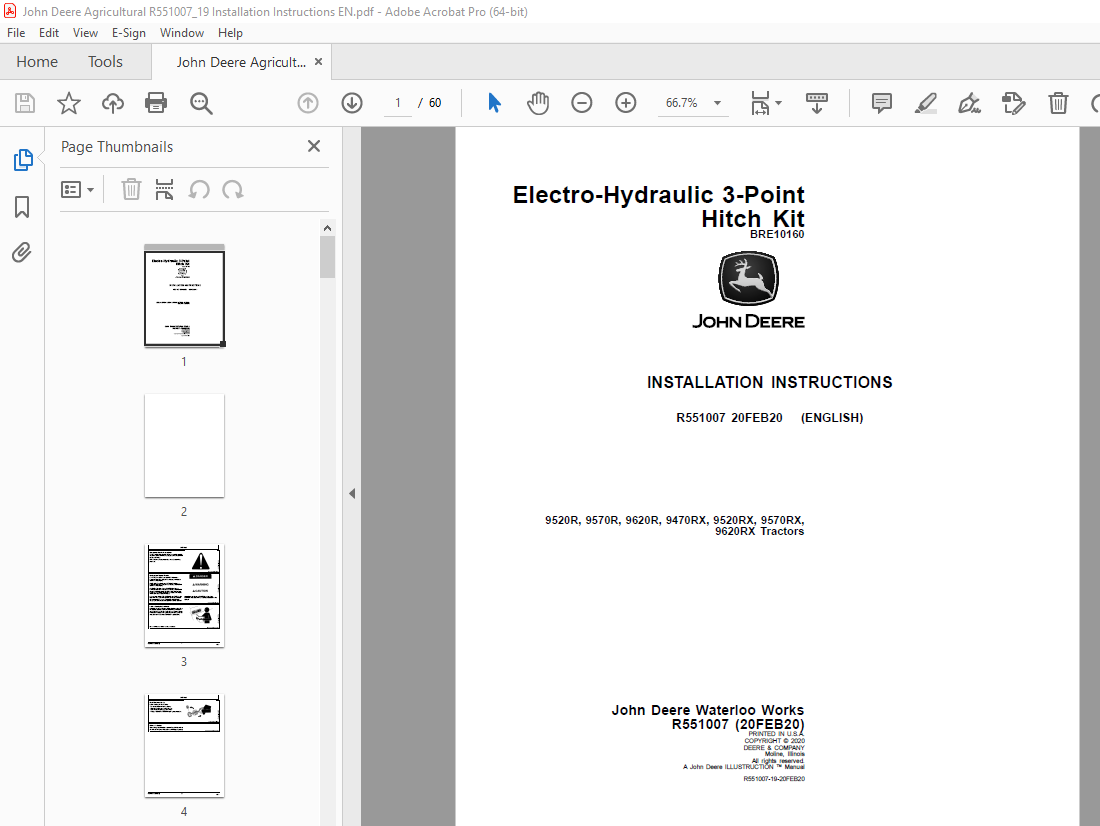Open the Find text search tool
The image size is (1100, 826).
click(201, 103)
